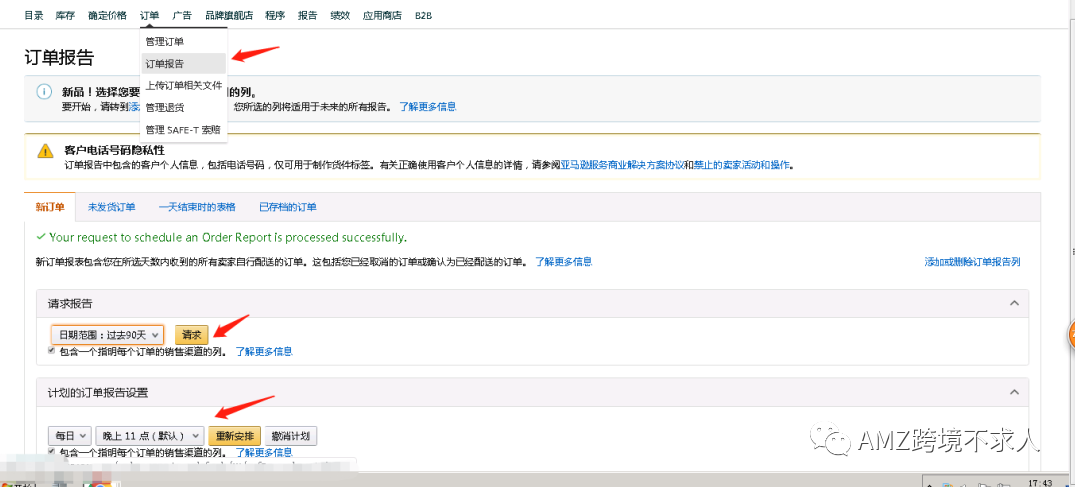Screen dimensions: 1075x487
Task: Click the blue info icon in the banner
Action: pyautogui.click(x=44, y=92)
